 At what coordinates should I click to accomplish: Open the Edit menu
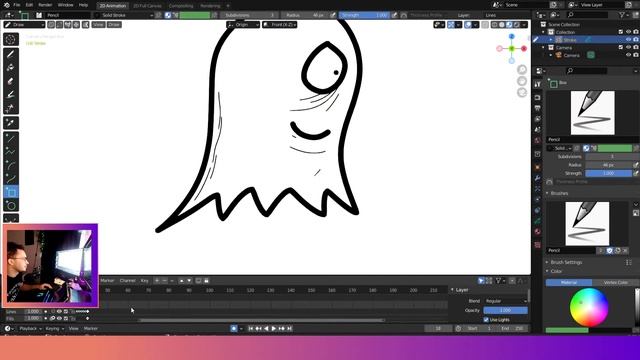29,5
